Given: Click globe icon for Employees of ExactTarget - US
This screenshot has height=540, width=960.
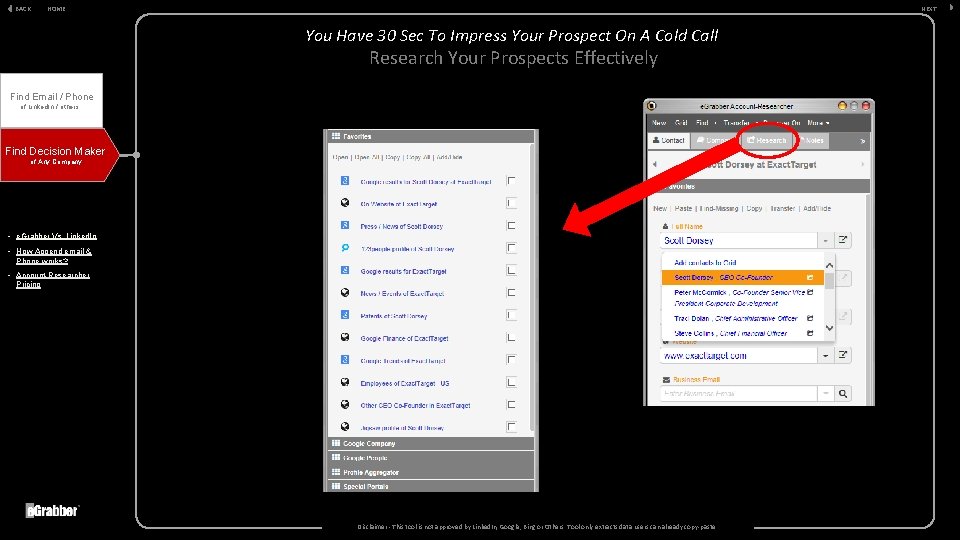Looking at the screenshot, I should coord(345,382).
